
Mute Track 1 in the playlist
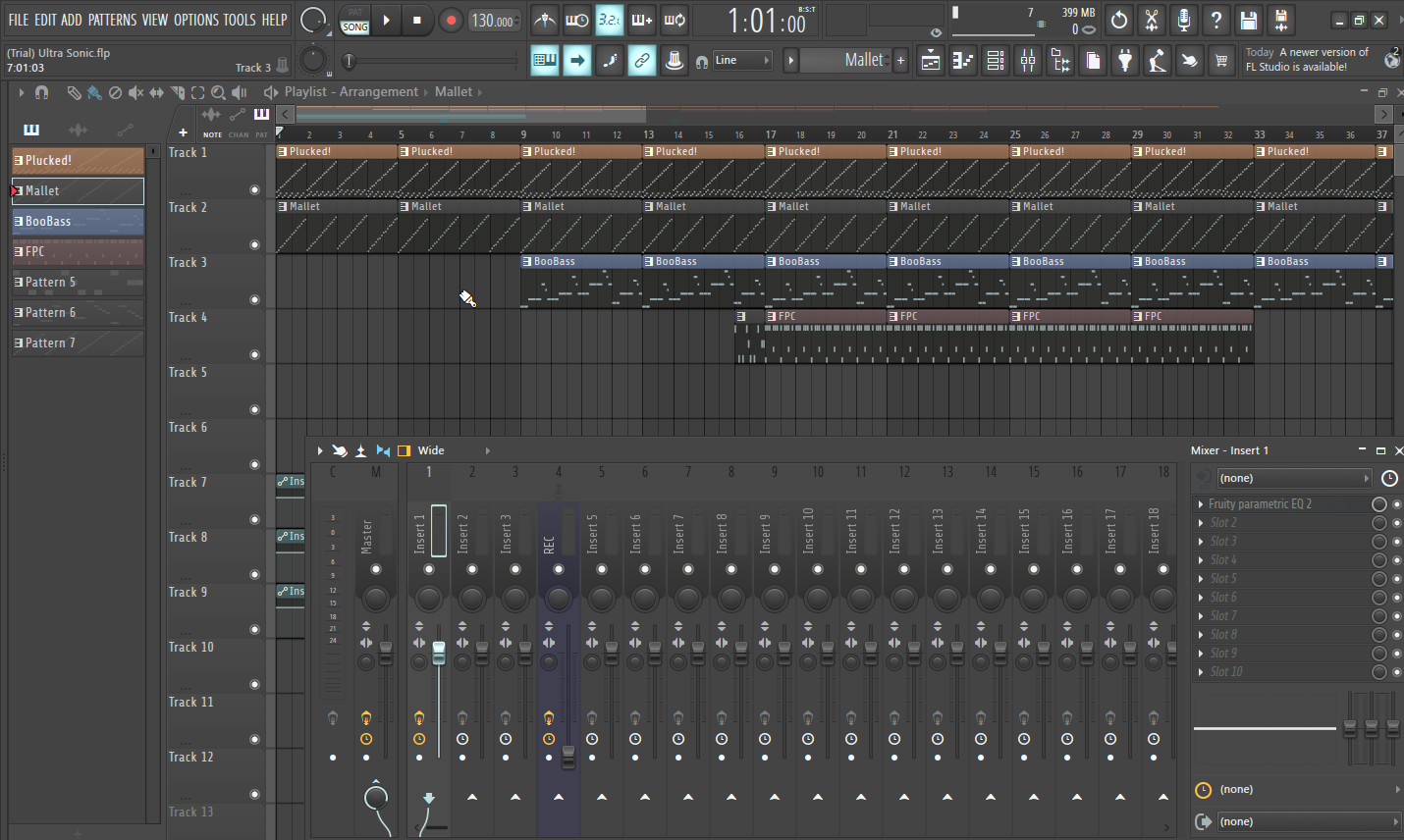tap(254, 189)
